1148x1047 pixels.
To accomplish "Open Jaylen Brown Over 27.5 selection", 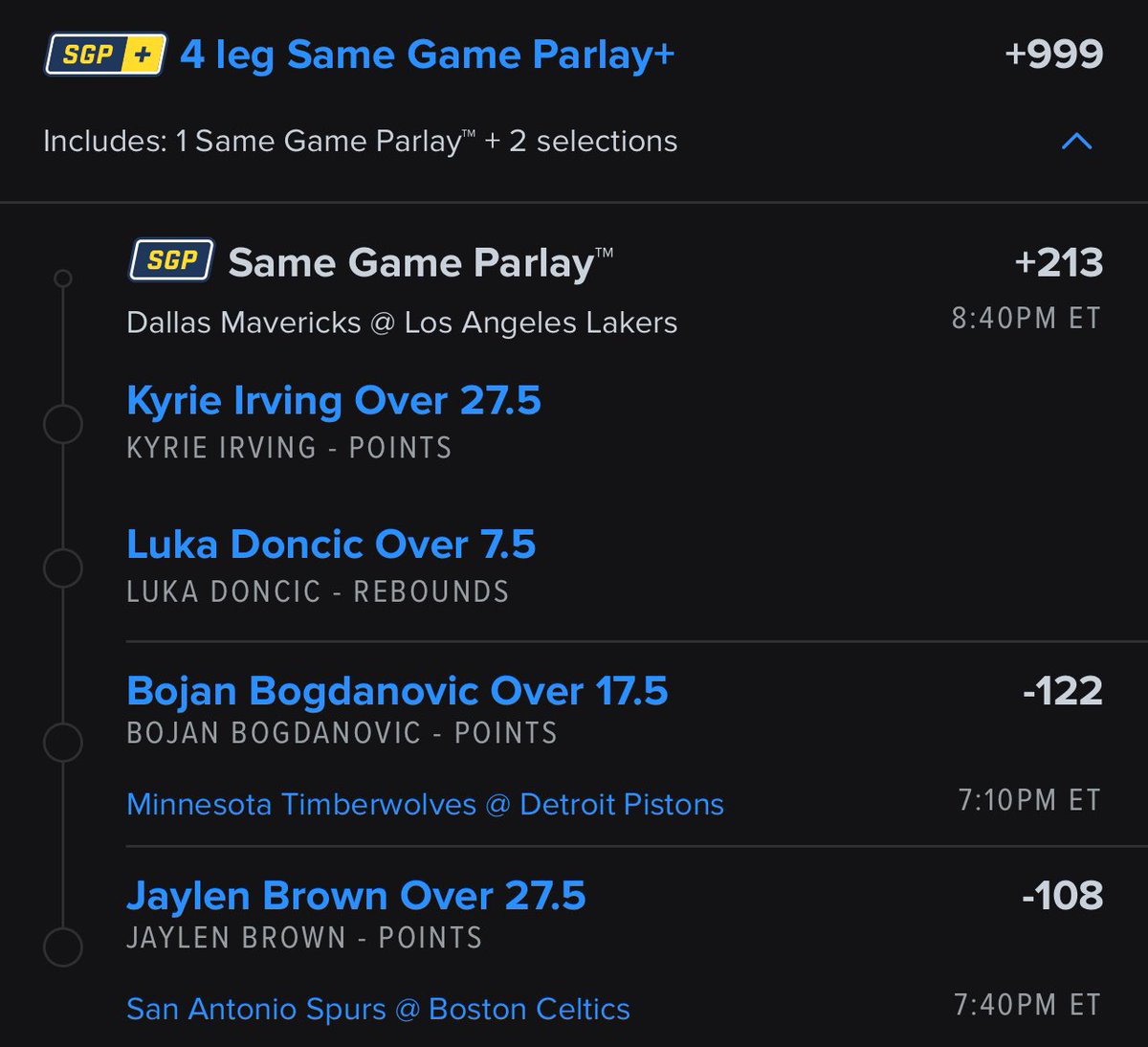I will click(356, 896).
